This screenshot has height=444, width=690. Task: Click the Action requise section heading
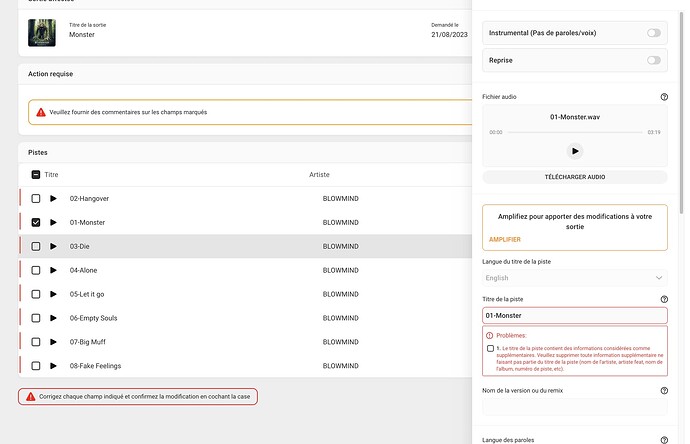pyautogui.click(x=51, y=74)
